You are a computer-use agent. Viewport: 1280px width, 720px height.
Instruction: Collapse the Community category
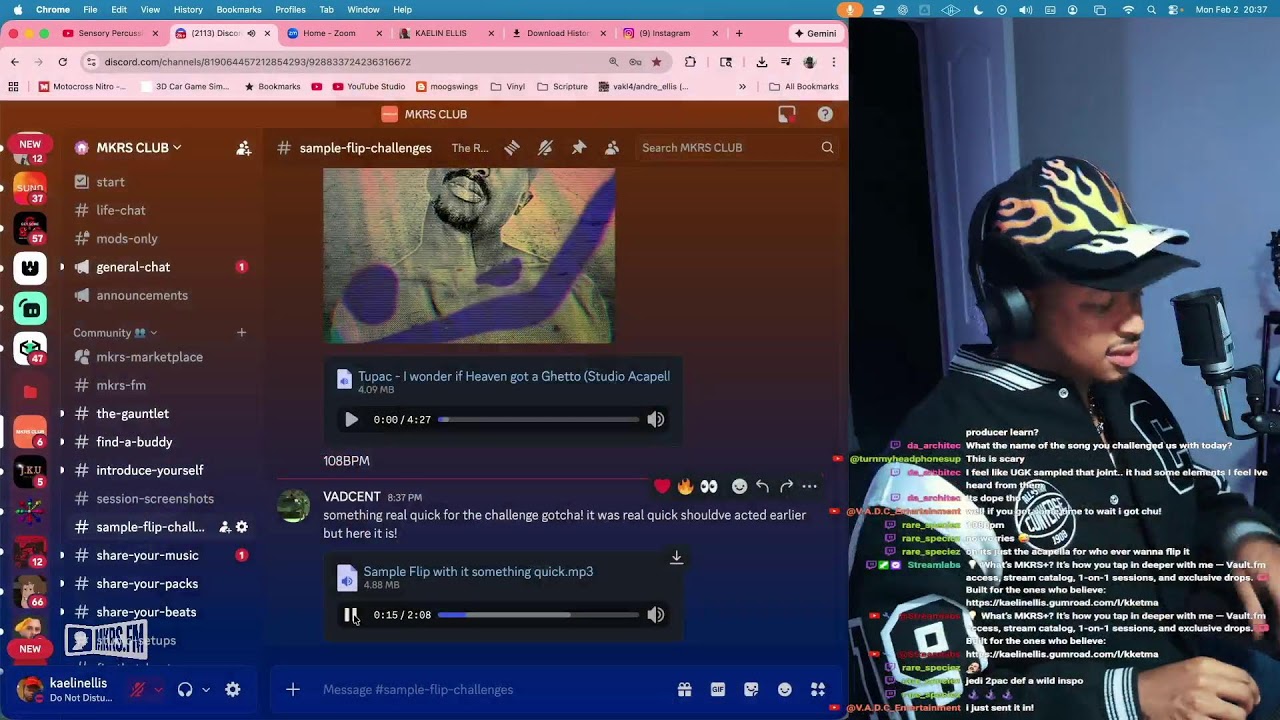[114, 333]
